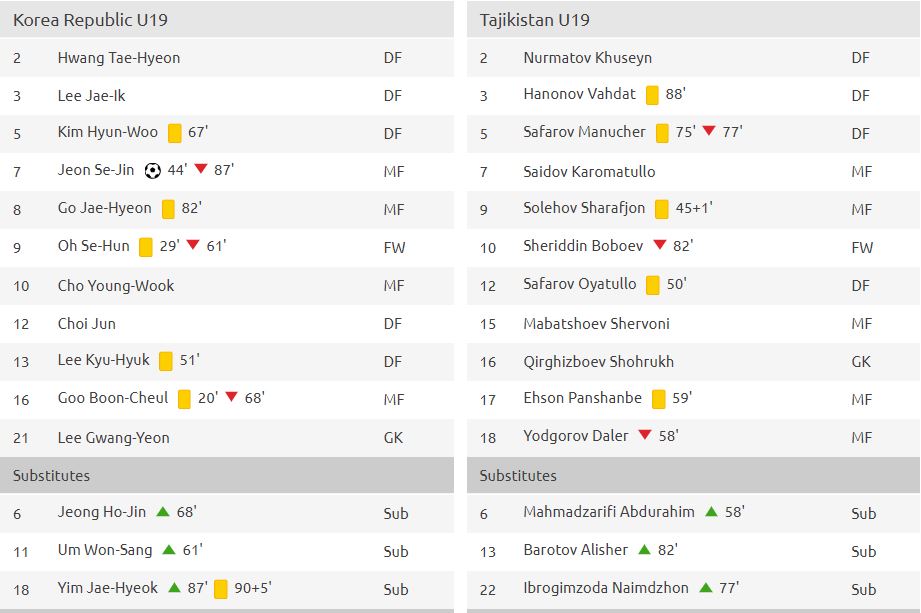This screenshot has height=613, width=921.
Task: Open goalkeeper Qirghizboev Shohrukh's name
Action: [599, 362]
